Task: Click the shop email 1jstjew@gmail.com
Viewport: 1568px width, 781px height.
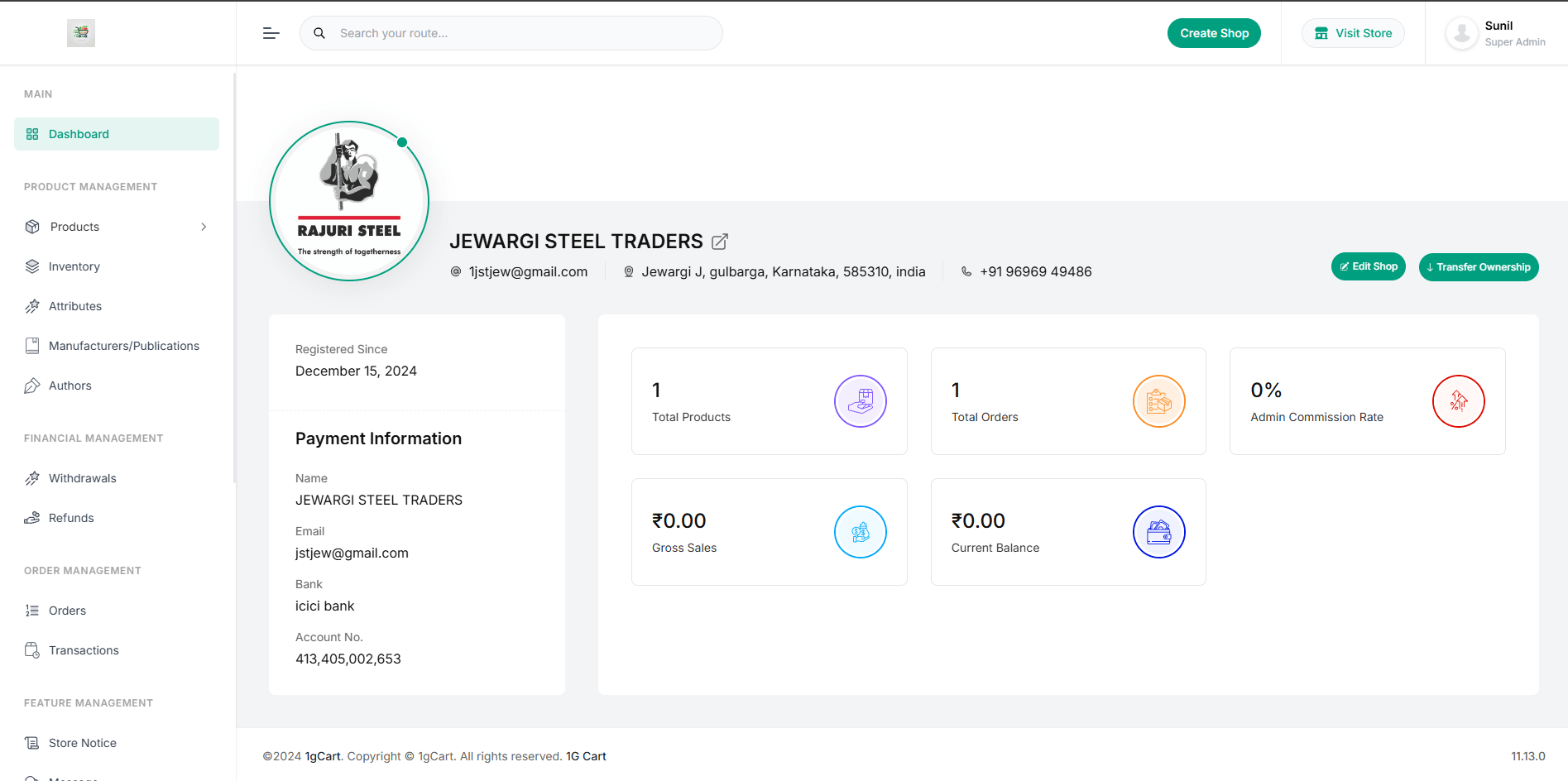Action: pos(528,271)
